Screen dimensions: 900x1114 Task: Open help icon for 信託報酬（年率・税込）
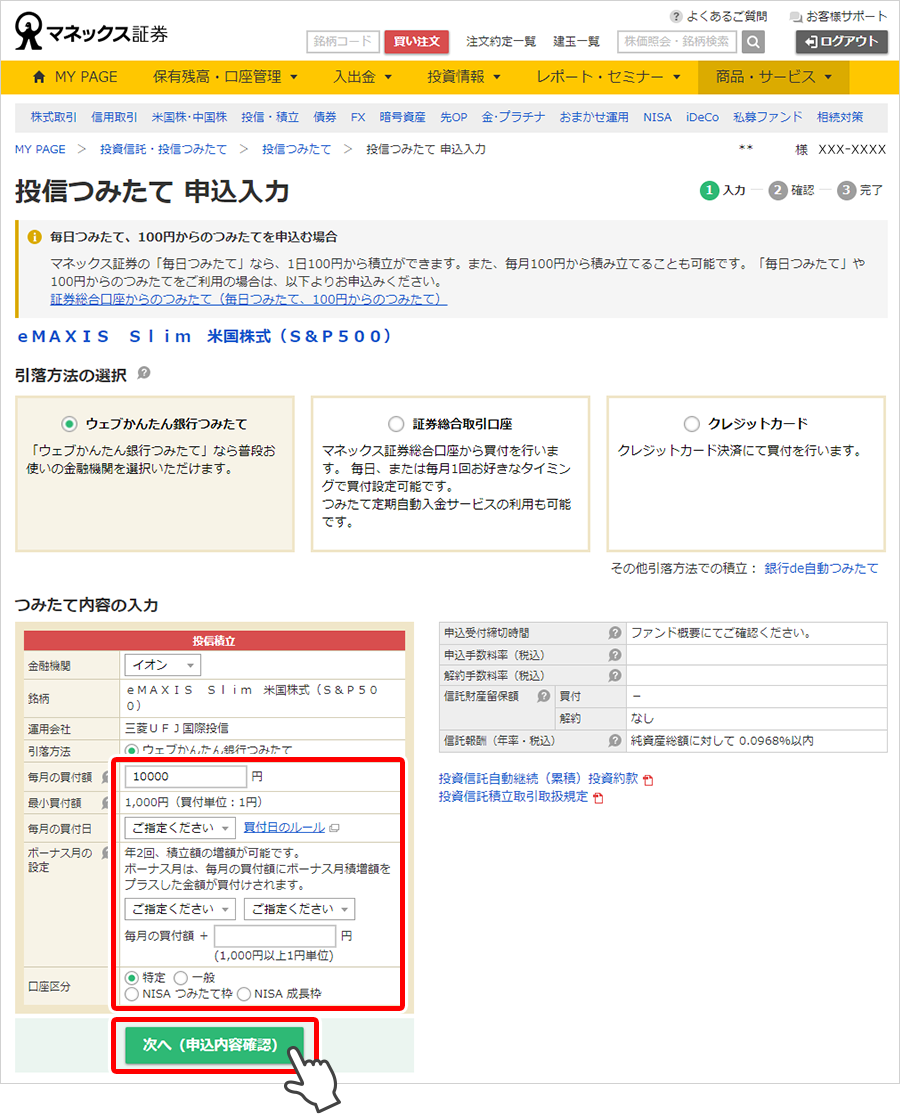tap(614, 740)
